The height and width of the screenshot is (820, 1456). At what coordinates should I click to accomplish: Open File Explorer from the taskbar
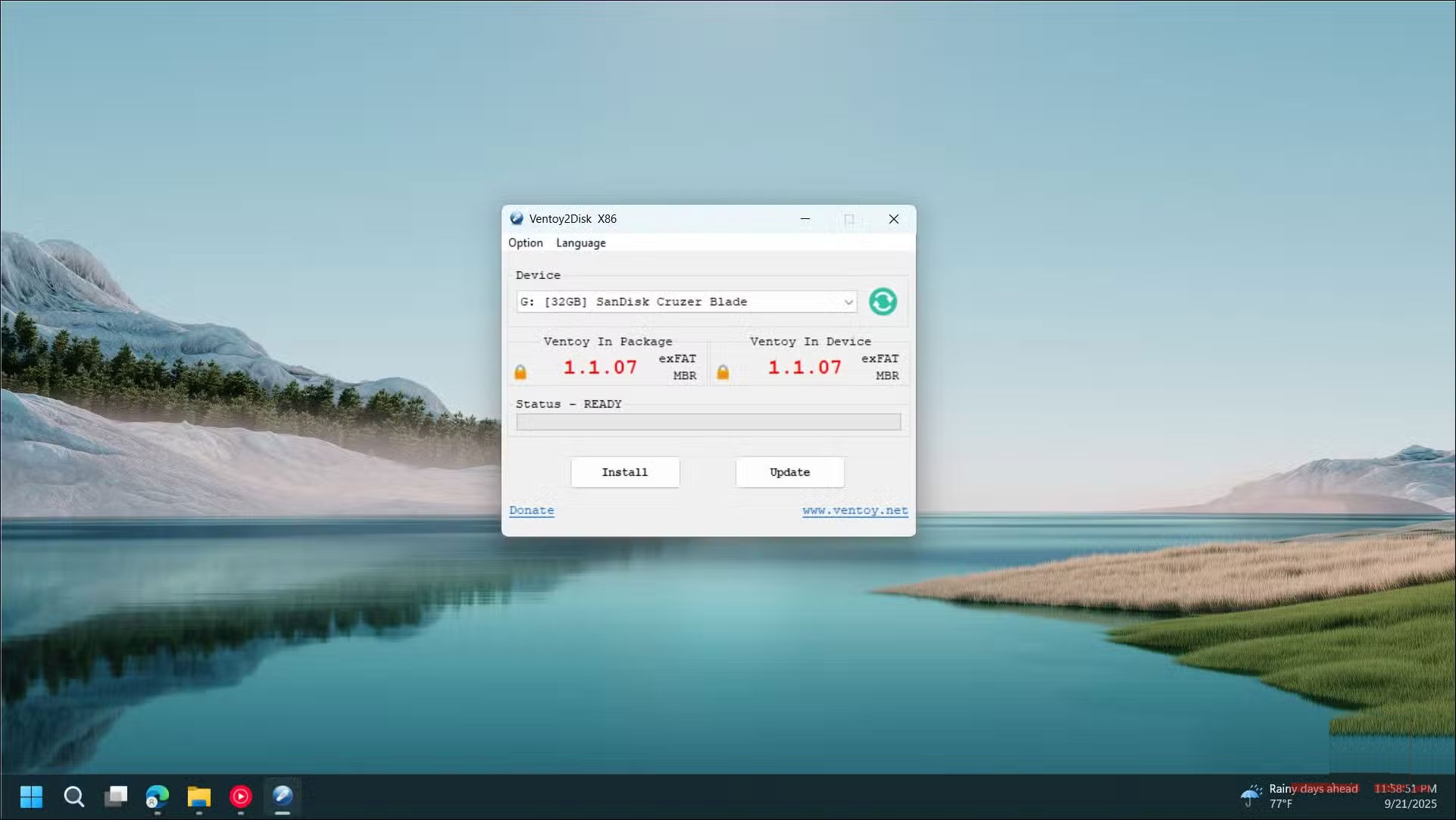[198, 797]
